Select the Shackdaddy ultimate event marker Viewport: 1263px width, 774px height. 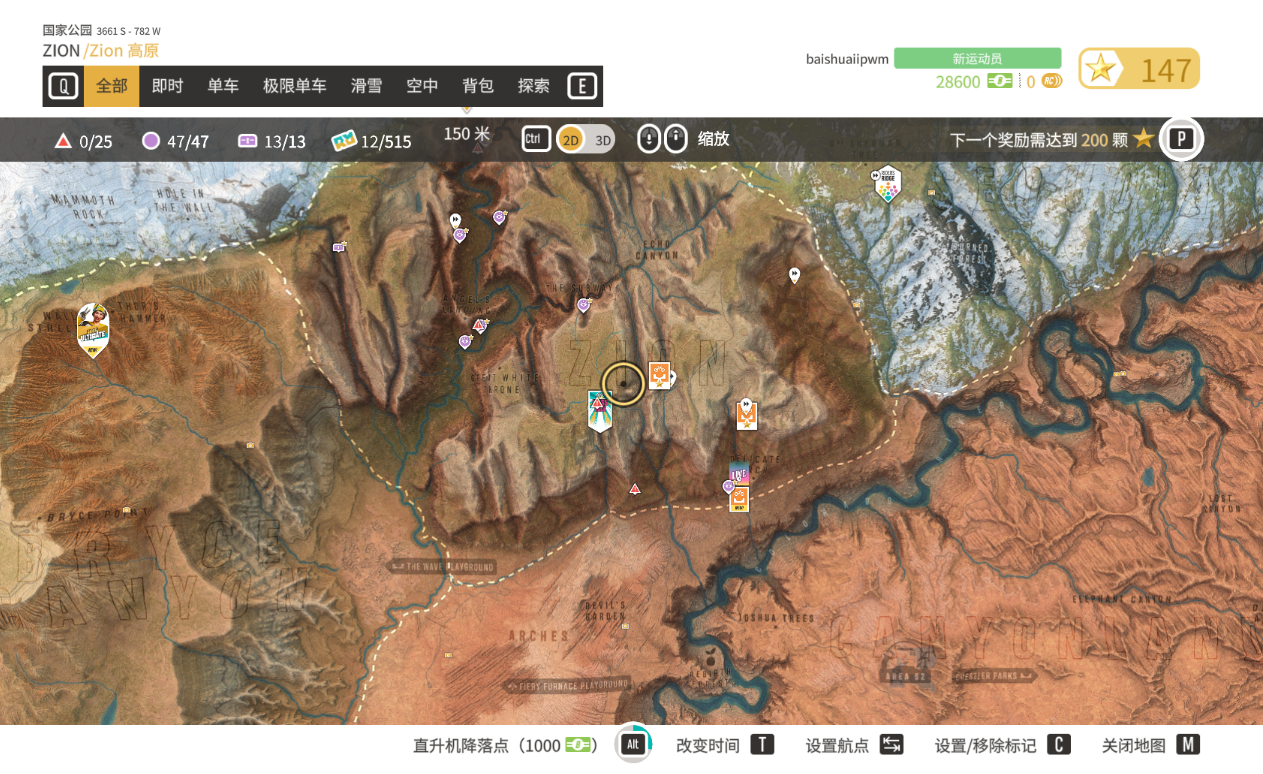pyautogui.click(x=93, y=329)
